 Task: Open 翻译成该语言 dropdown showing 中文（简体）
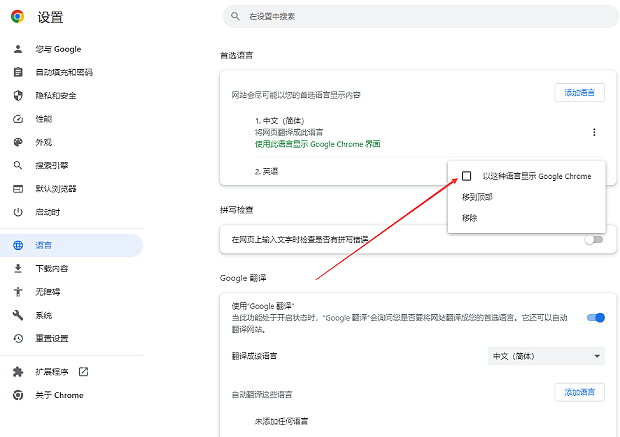pos(545,356)
